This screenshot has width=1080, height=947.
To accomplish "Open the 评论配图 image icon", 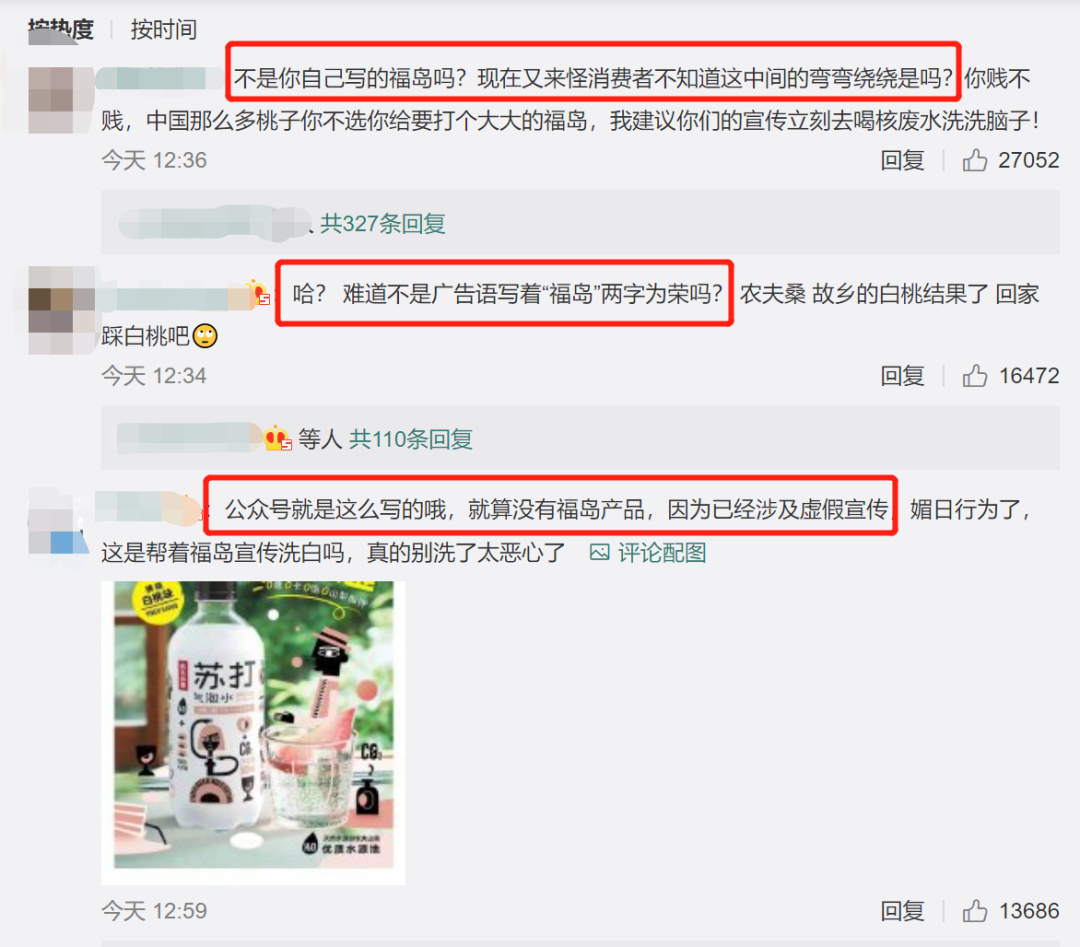I will coord(599,552).
